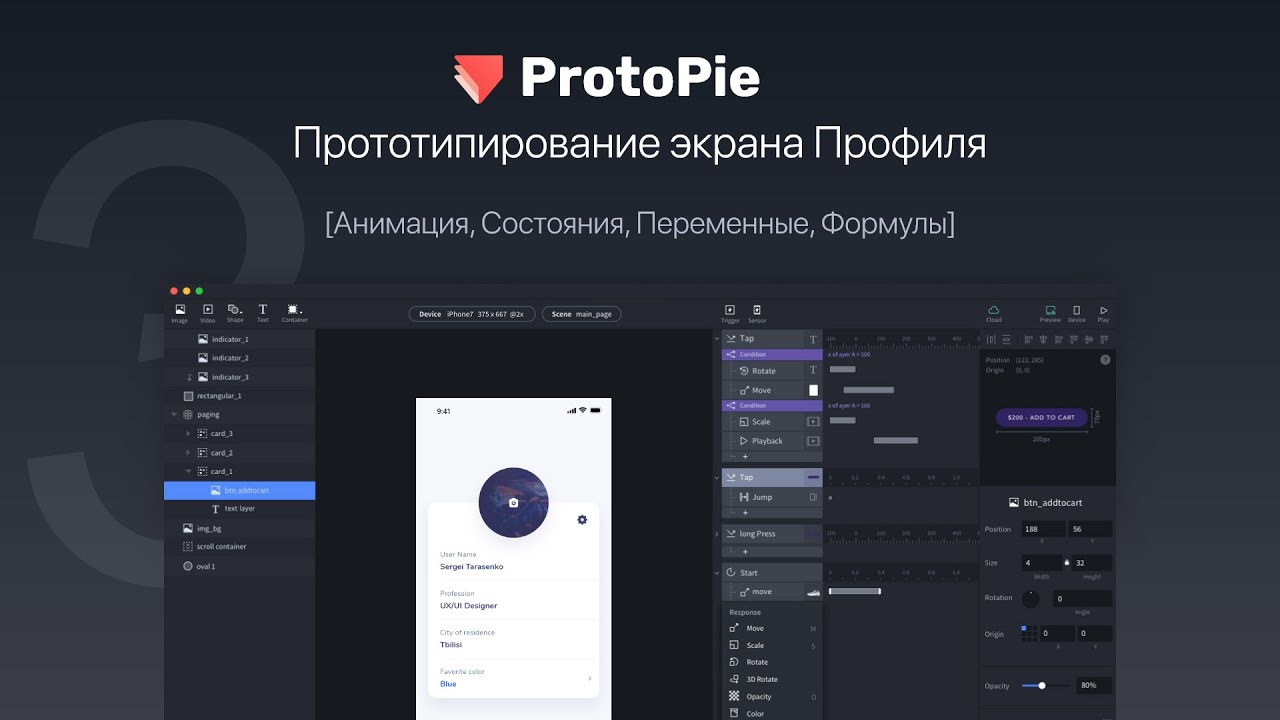Select the scroll container layer
The image size is (1280, 720).
[240, 547]
